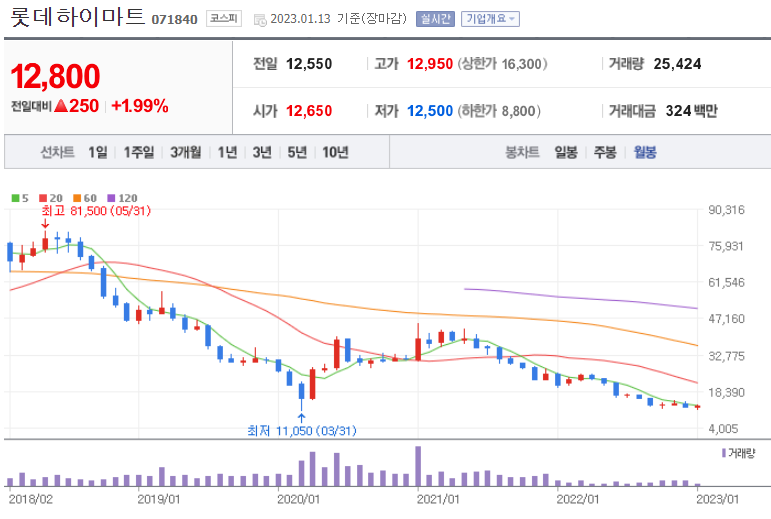Click the red up-triangle beside 250
Viewport: 771px width, 519px height.
click(61, 106)
